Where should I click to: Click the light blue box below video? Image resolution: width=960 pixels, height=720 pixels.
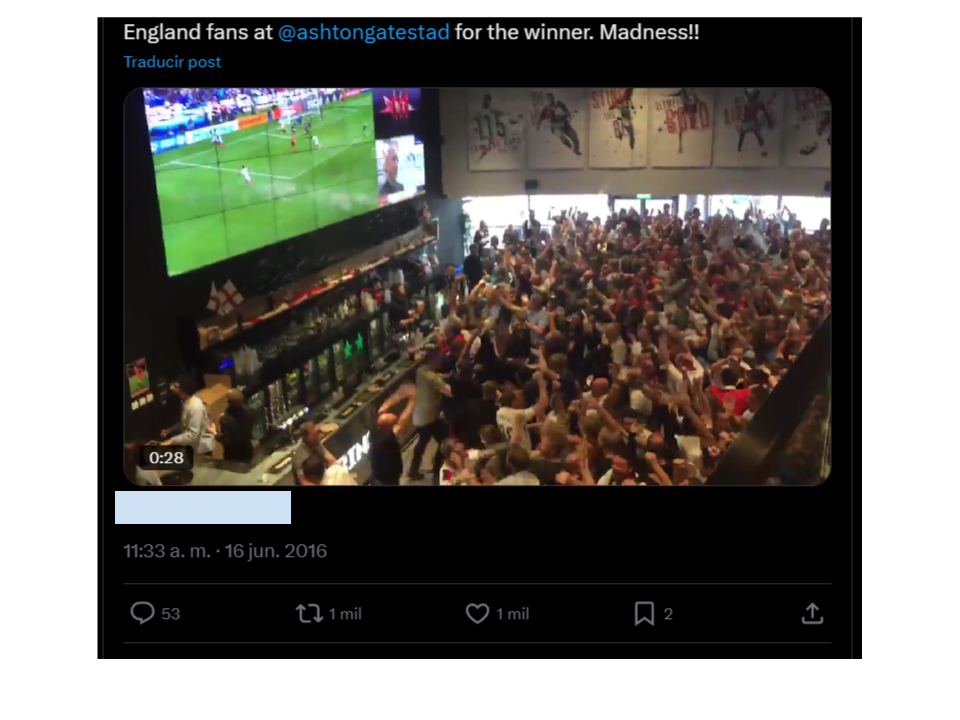[x=203, y=507]
